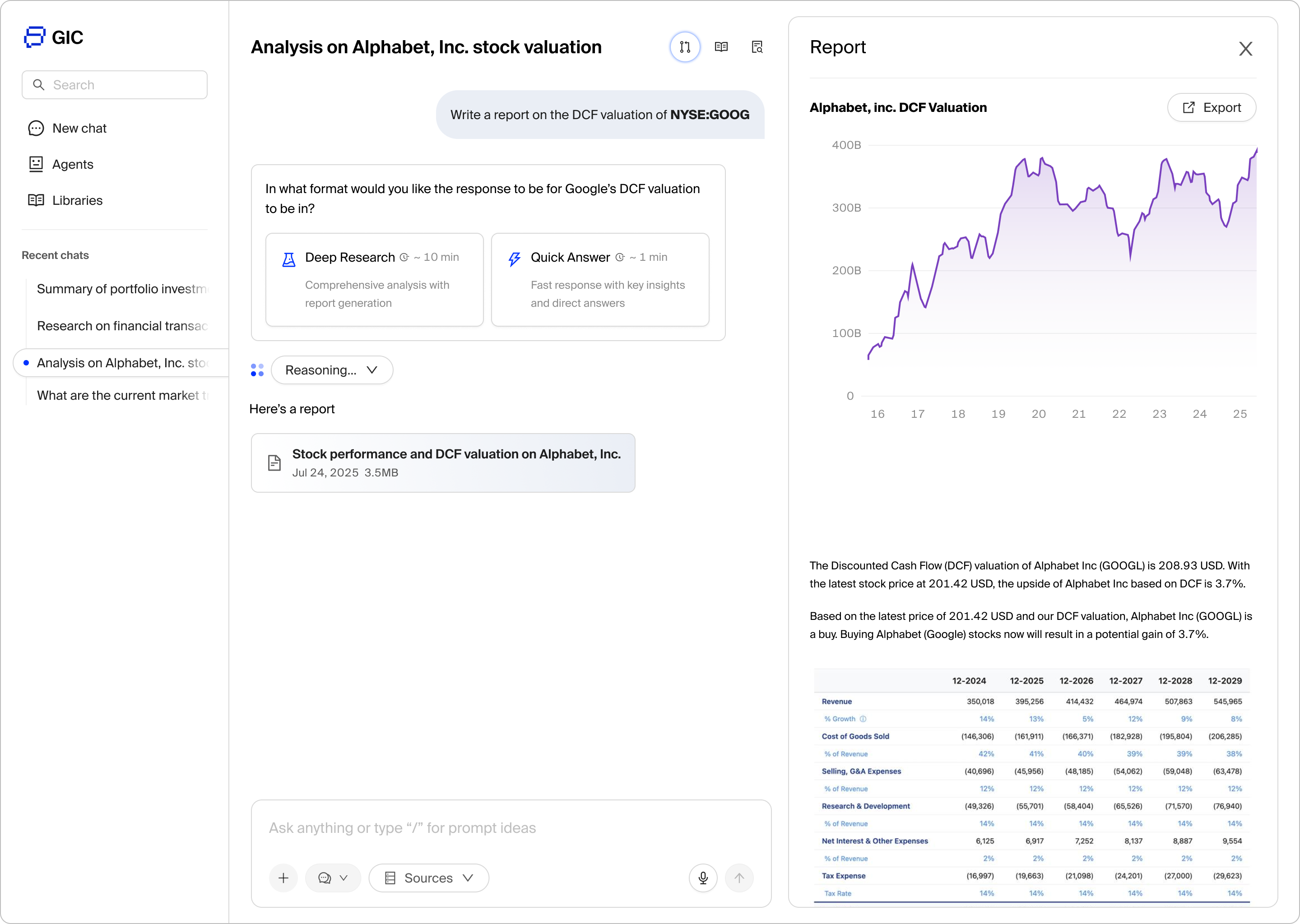Click the Net Interest & Other Expenses label
This screenshot has height=924, width=1300.
click(x=875, y=841)
